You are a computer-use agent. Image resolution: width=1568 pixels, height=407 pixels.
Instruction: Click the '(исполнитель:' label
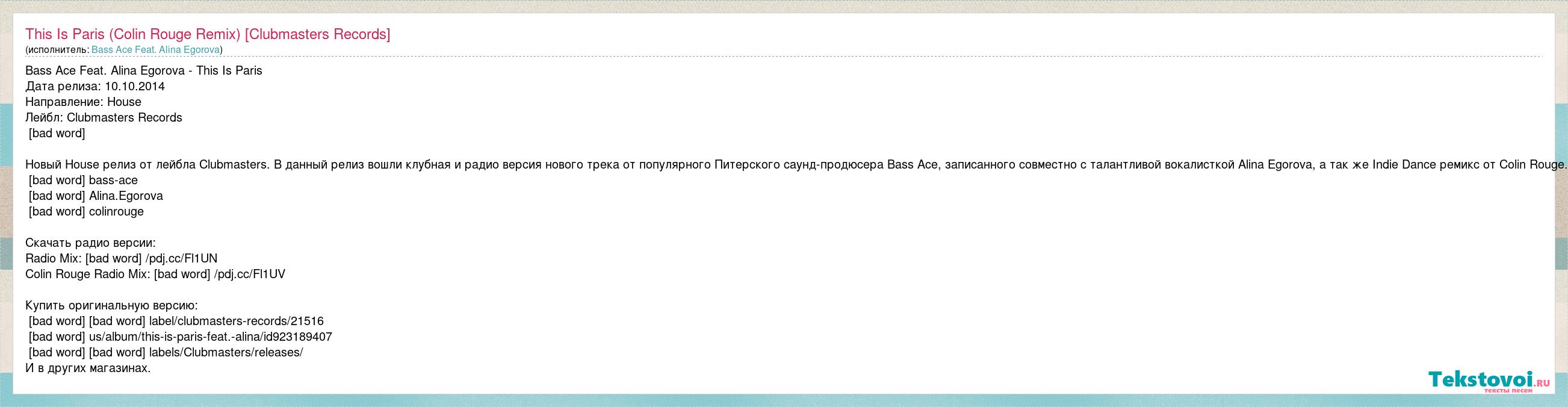click(x=57, y=50)
